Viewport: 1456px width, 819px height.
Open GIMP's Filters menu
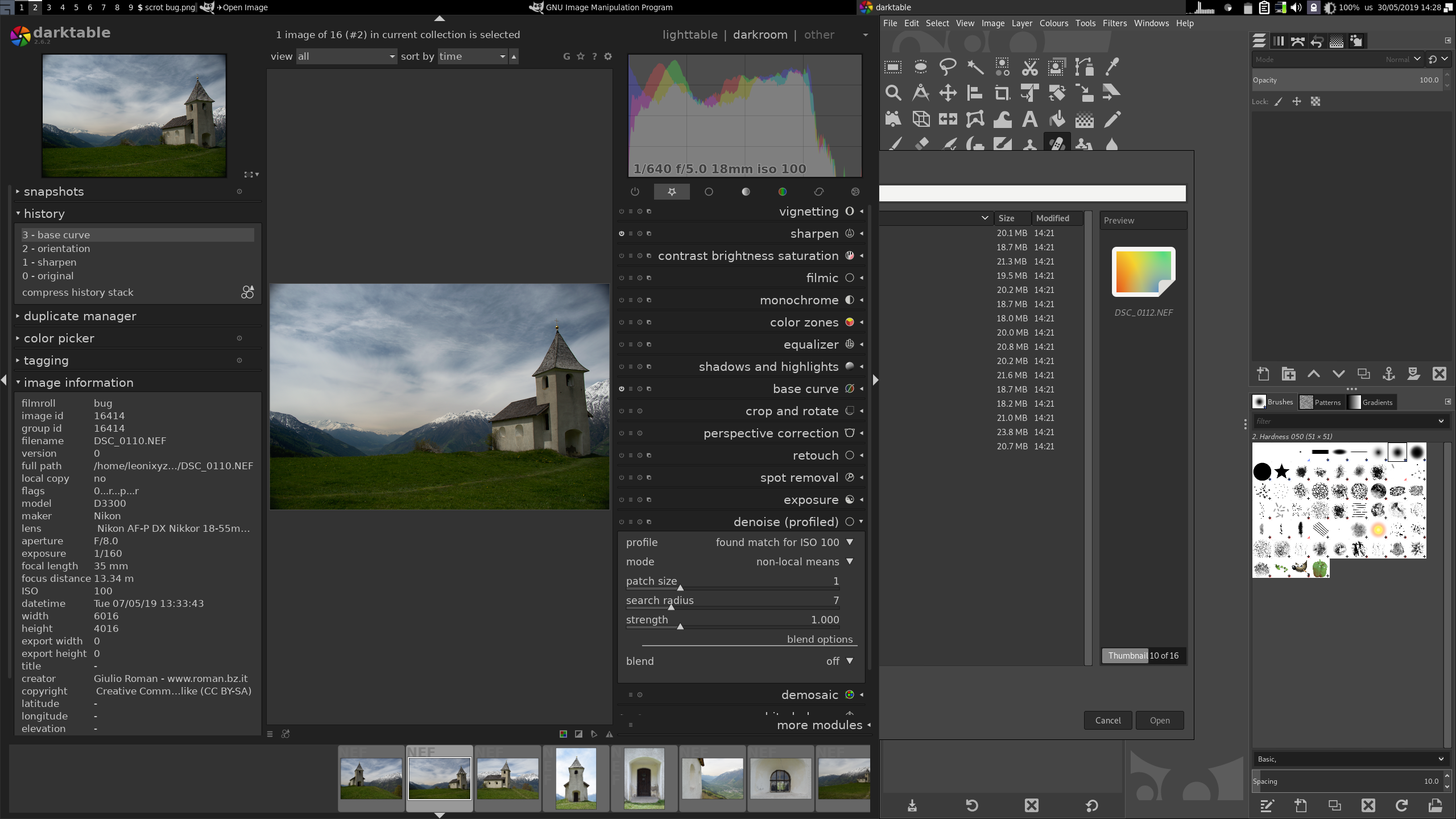click(1114, 23)
